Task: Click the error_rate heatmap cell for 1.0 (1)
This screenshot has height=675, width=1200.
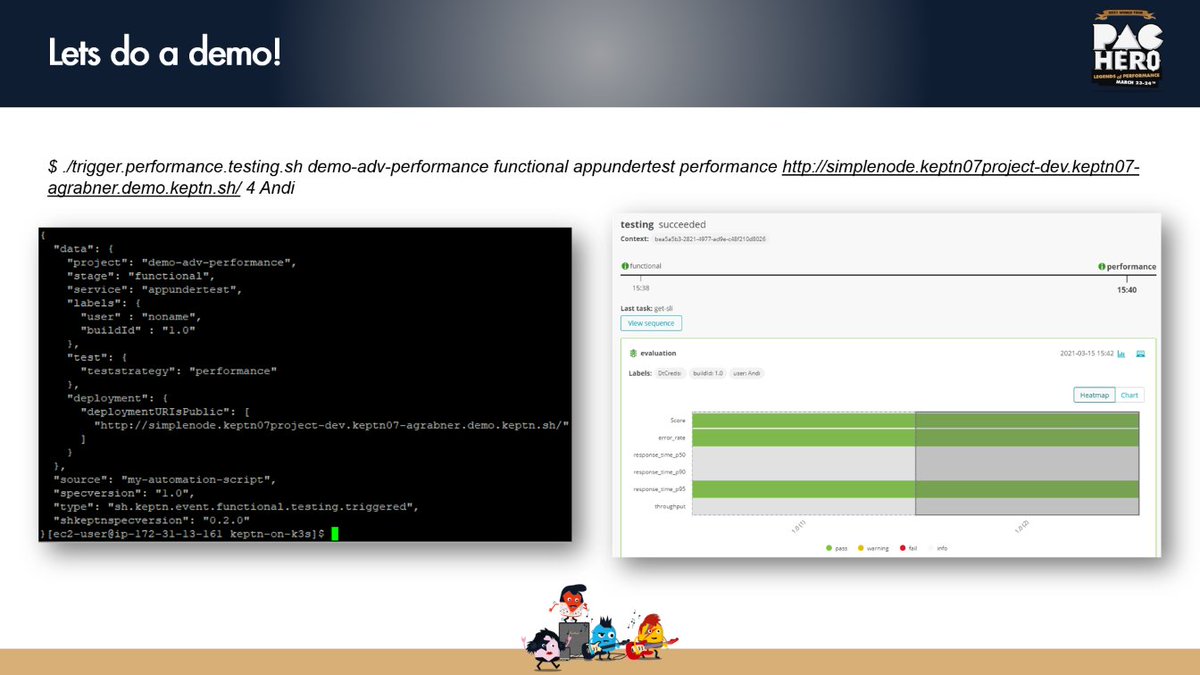Action: pos(804,437)
